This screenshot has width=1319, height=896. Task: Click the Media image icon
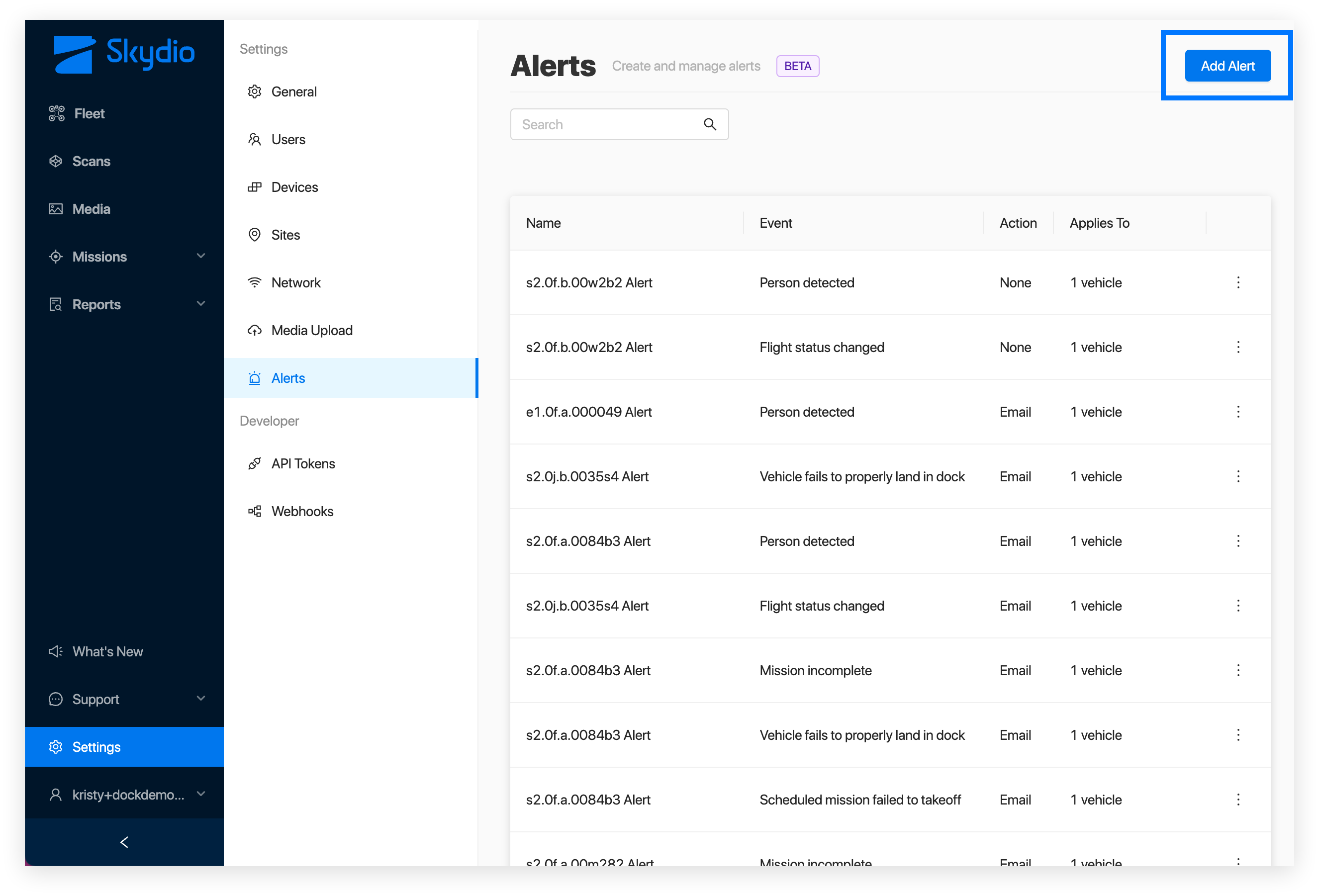coord(56,209)
